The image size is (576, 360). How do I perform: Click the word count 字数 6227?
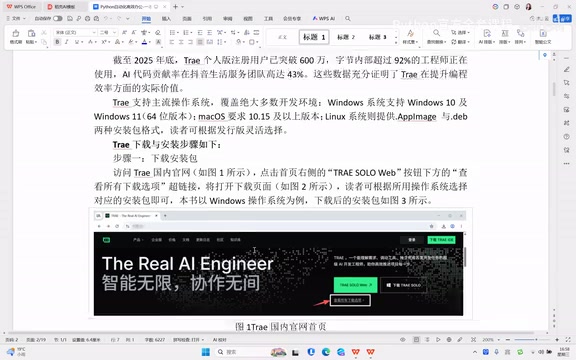(155, 340)
